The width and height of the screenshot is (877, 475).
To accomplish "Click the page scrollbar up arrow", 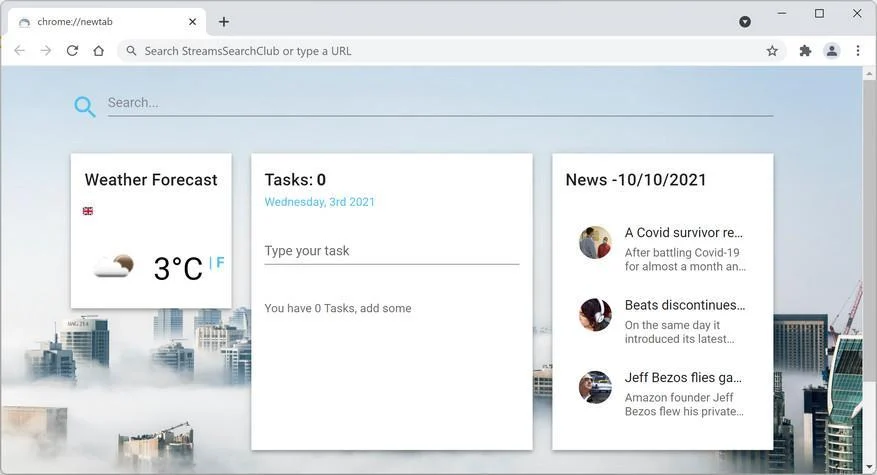I will pos(869,73).
